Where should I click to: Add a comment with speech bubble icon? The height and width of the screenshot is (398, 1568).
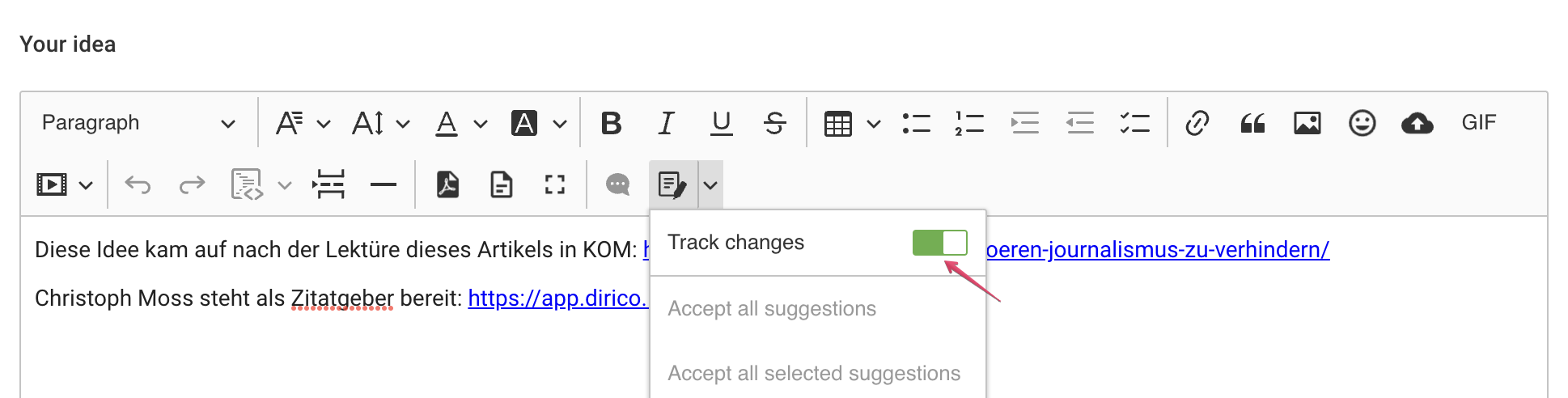618,184
